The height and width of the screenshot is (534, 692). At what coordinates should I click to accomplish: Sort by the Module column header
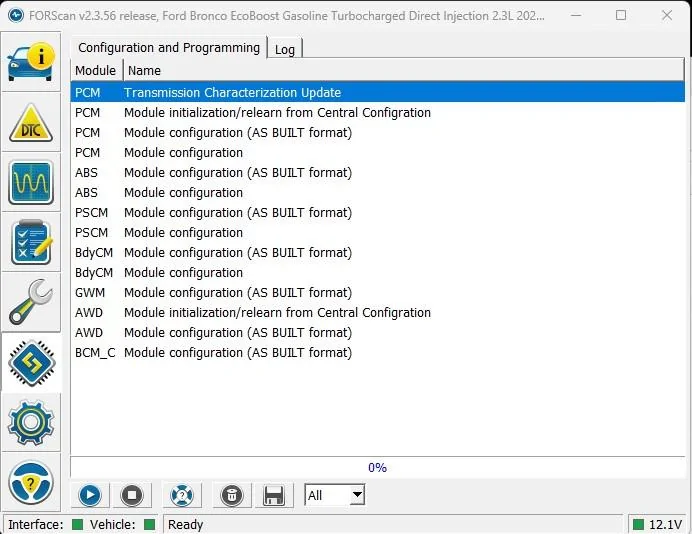pos(96,70)
